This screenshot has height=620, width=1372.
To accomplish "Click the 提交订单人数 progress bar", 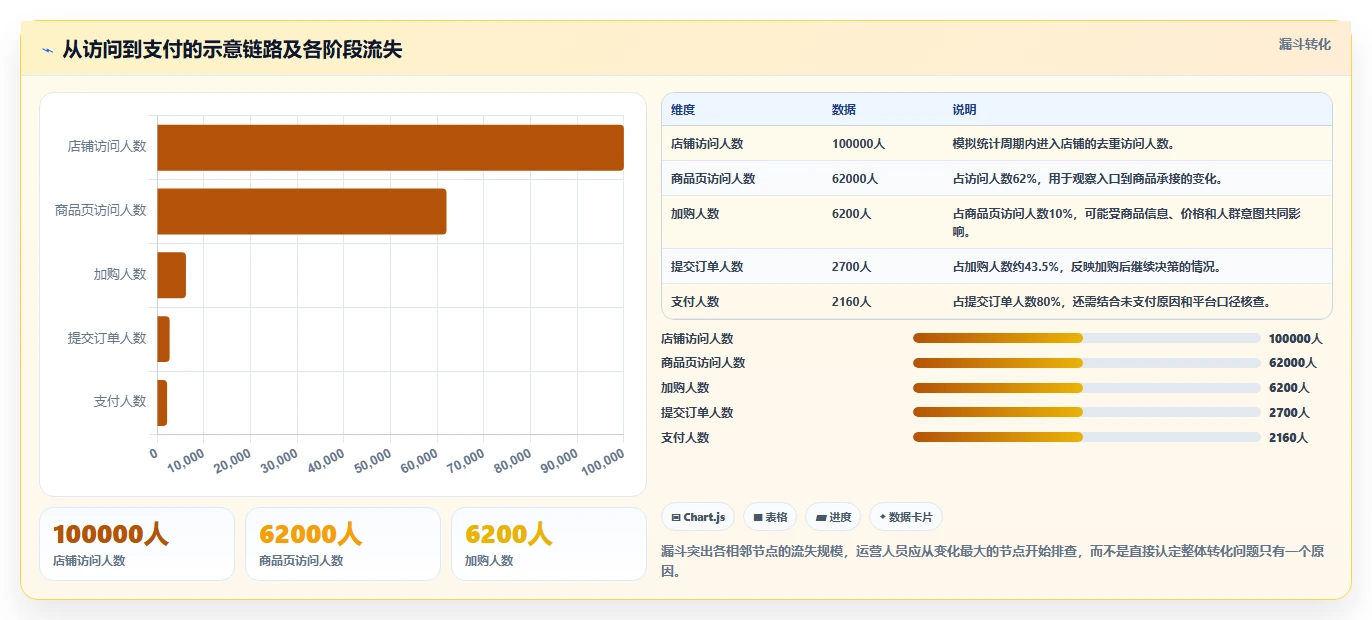I will pyautogui.click(x=1086, y=412).
